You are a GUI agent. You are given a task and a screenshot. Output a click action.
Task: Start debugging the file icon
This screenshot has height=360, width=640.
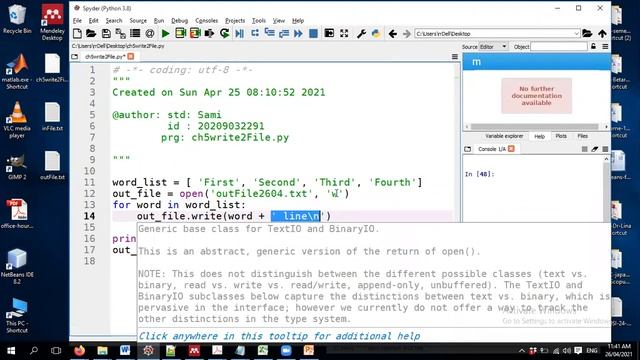pos(240,33)
